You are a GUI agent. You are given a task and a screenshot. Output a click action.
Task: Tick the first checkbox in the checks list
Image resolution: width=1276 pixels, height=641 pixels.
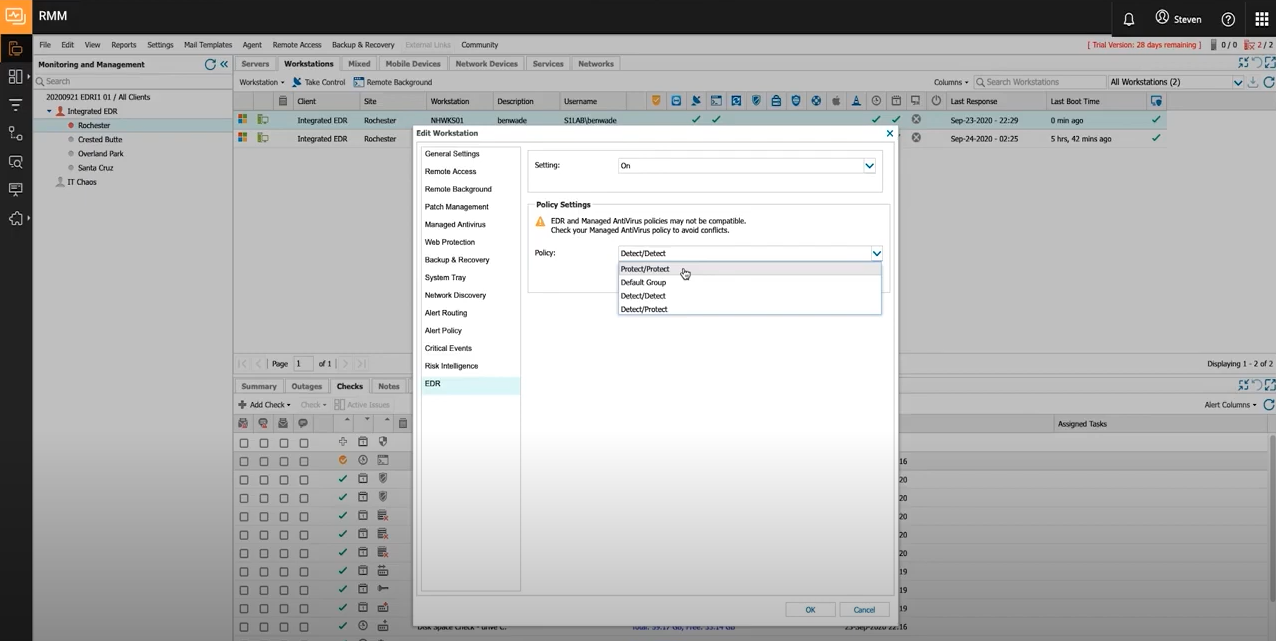[x=243, y=442]
